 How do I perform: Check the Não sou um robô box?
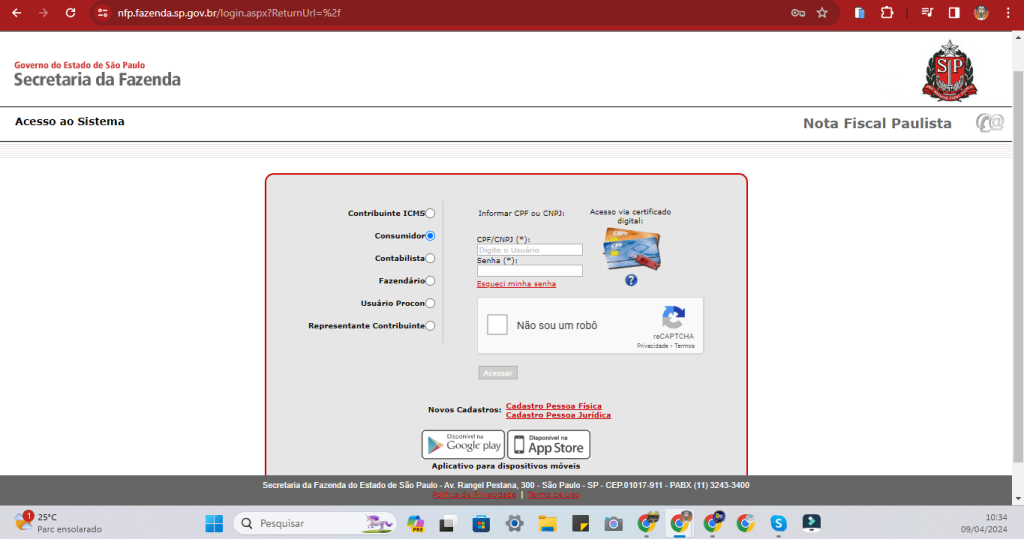pos(497,325)
